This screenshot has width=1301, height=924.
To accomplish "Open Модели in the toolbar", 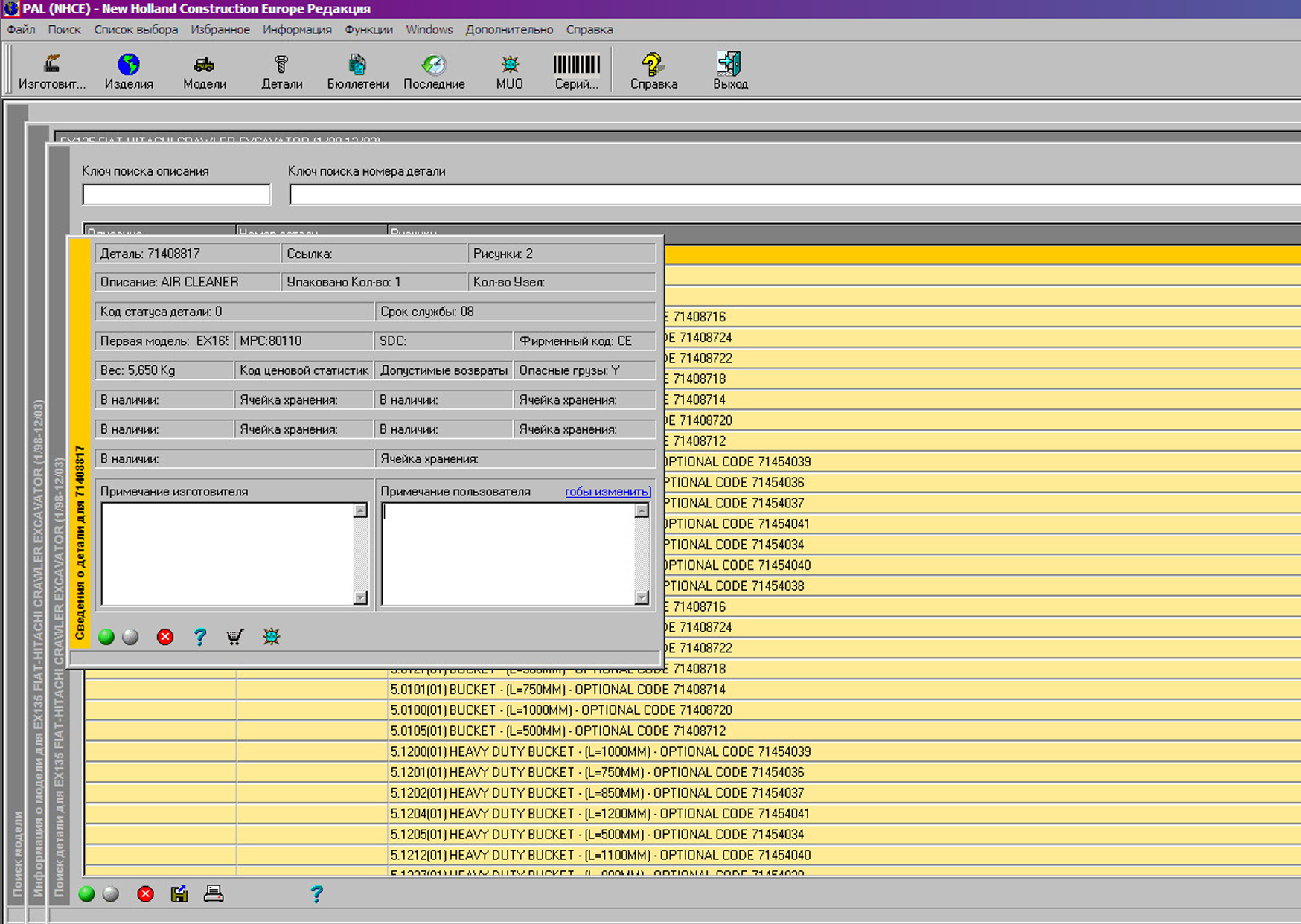I will (x=204, y=71).
